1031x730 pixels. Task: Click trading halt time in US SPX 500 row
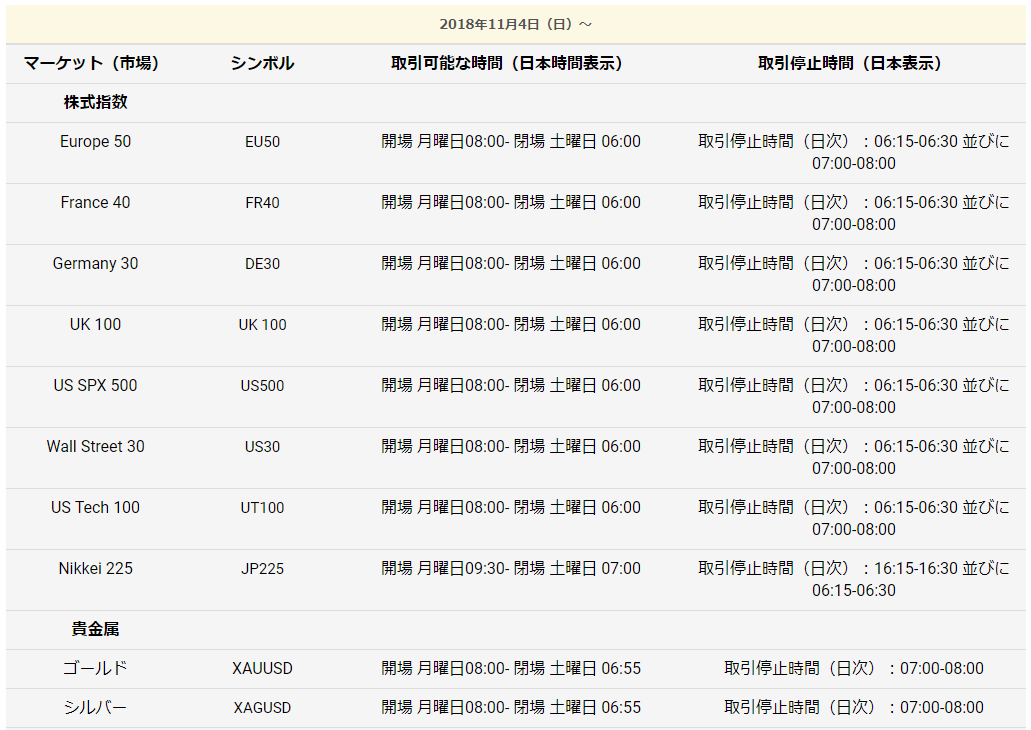click(853, 396)
